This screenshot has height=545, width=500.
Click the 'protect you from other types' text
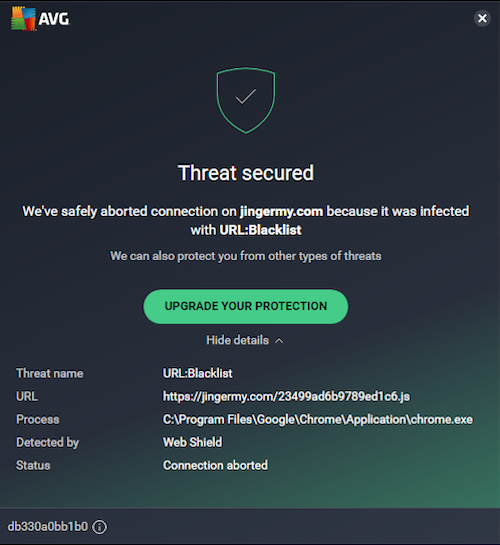[253, 256]
